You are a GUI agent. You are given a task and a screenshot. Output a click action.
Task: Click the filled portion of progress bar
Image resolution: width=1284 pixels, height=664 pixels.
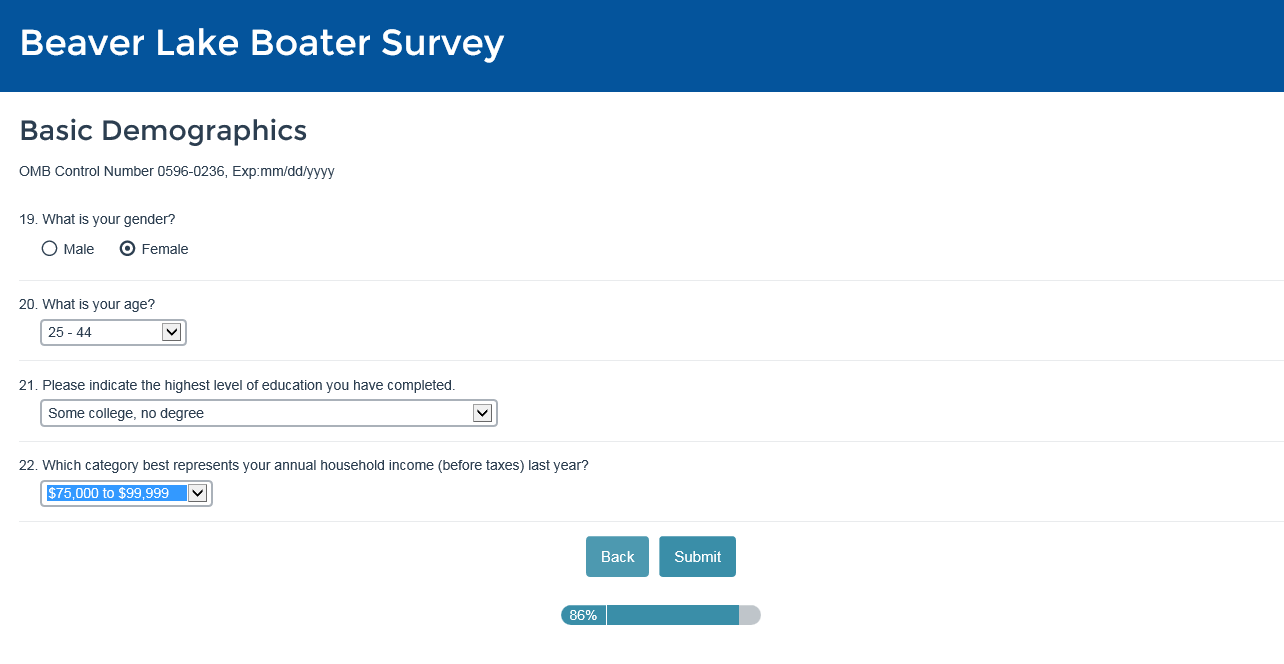click(672, 615)
